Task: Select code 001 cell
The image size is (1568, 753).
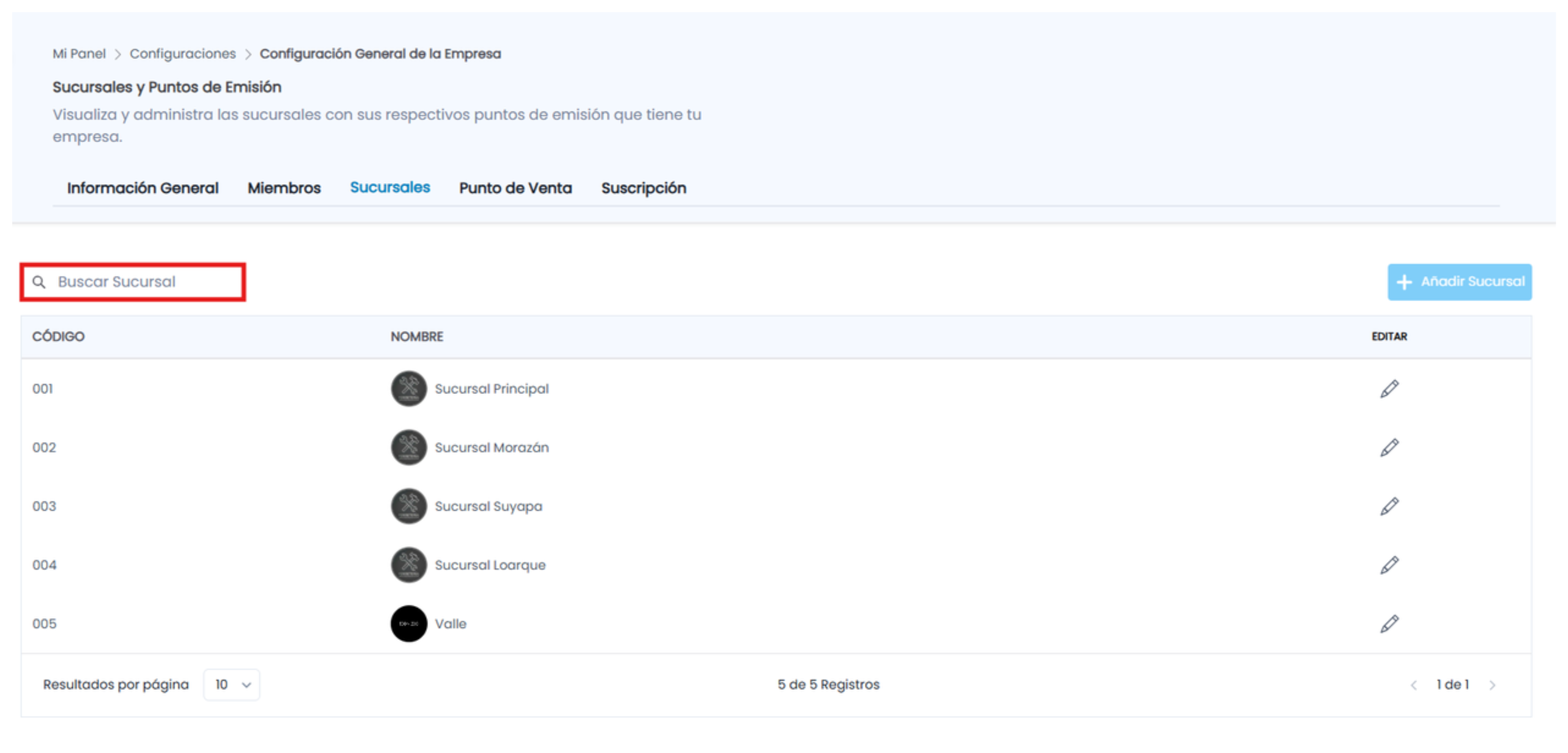Action: click(43, 388)
